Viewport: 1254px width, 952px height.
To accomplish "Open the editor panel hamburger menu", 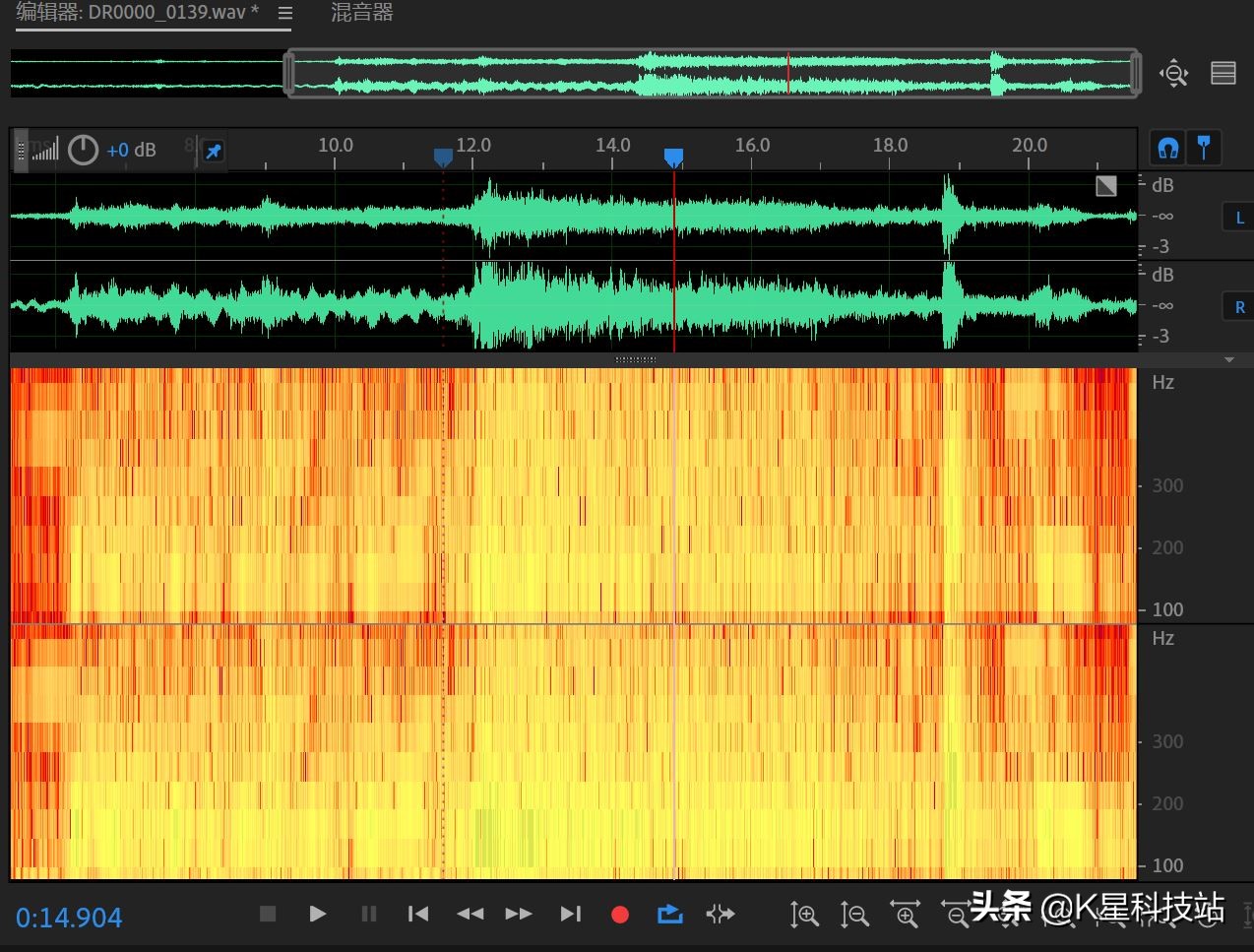I will pos(285,14).
